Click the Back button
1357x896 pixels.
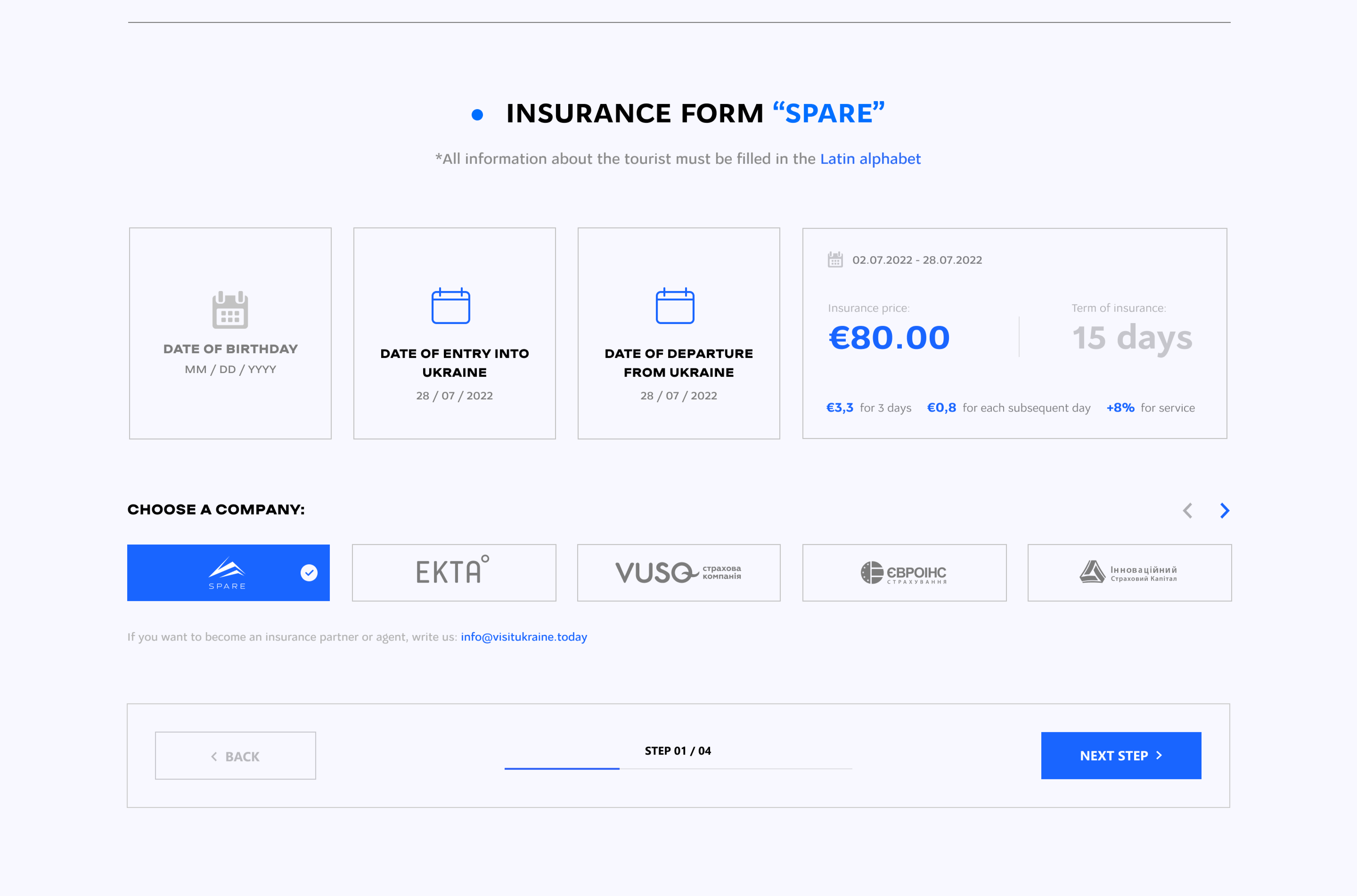click(235, 756)
